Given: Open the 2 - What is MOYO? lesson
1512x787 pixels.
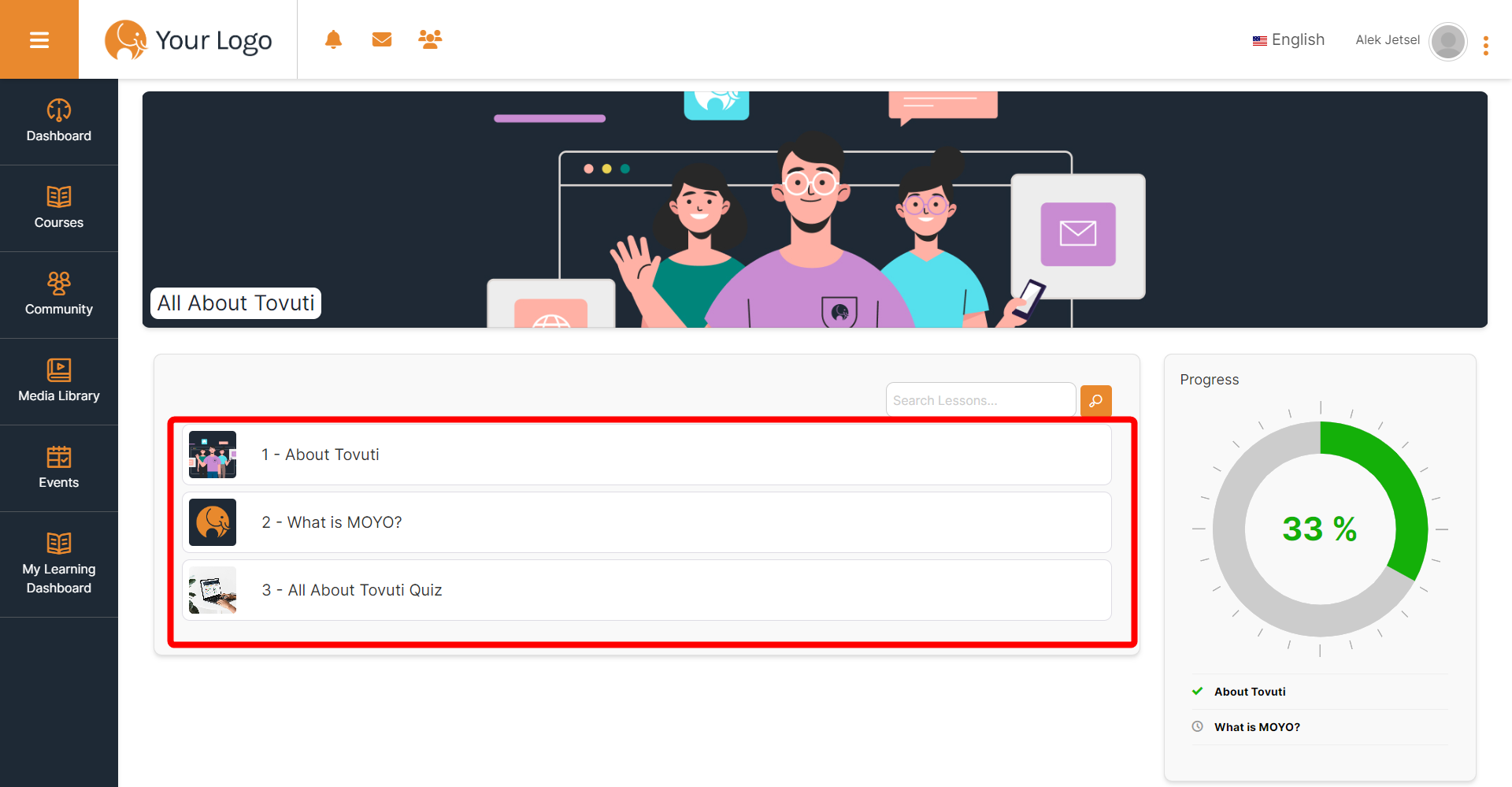Looking at the screenshot, I should [647, 522].
